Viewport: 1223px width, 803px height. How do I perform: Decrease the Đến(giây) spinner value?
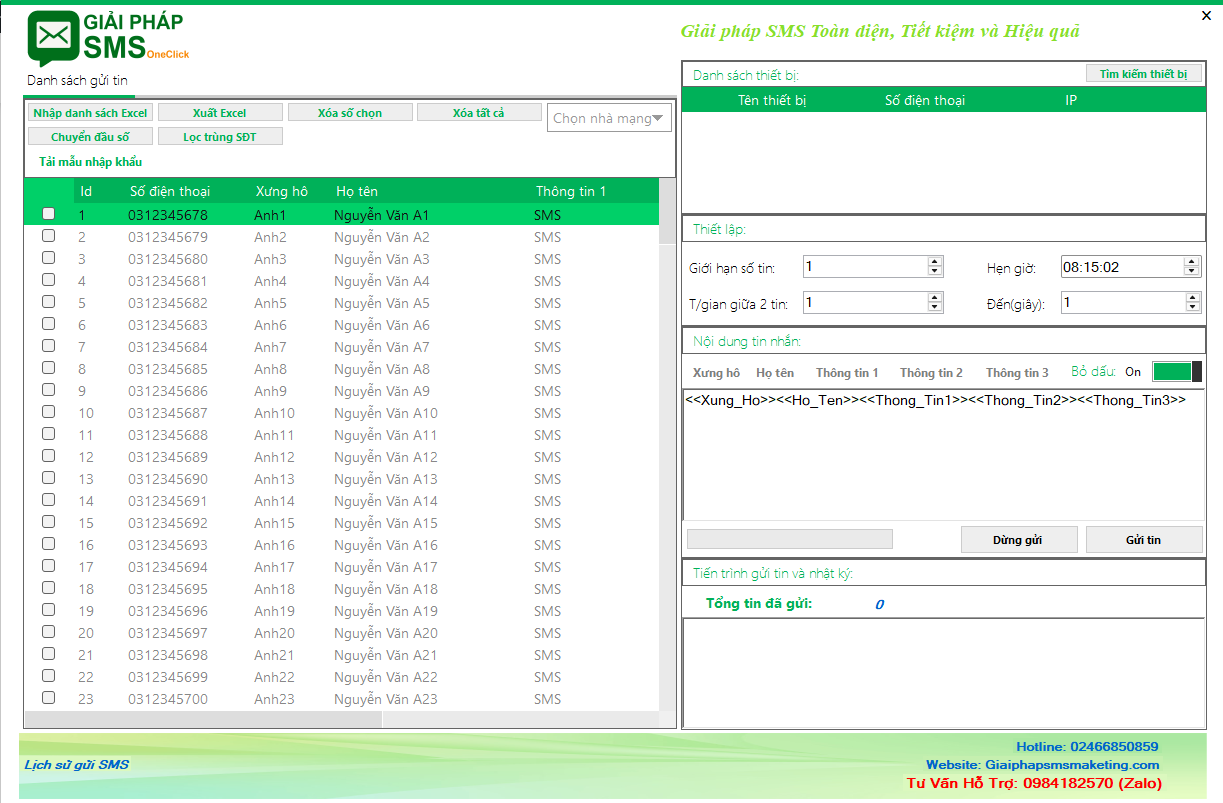point(1191,307)
